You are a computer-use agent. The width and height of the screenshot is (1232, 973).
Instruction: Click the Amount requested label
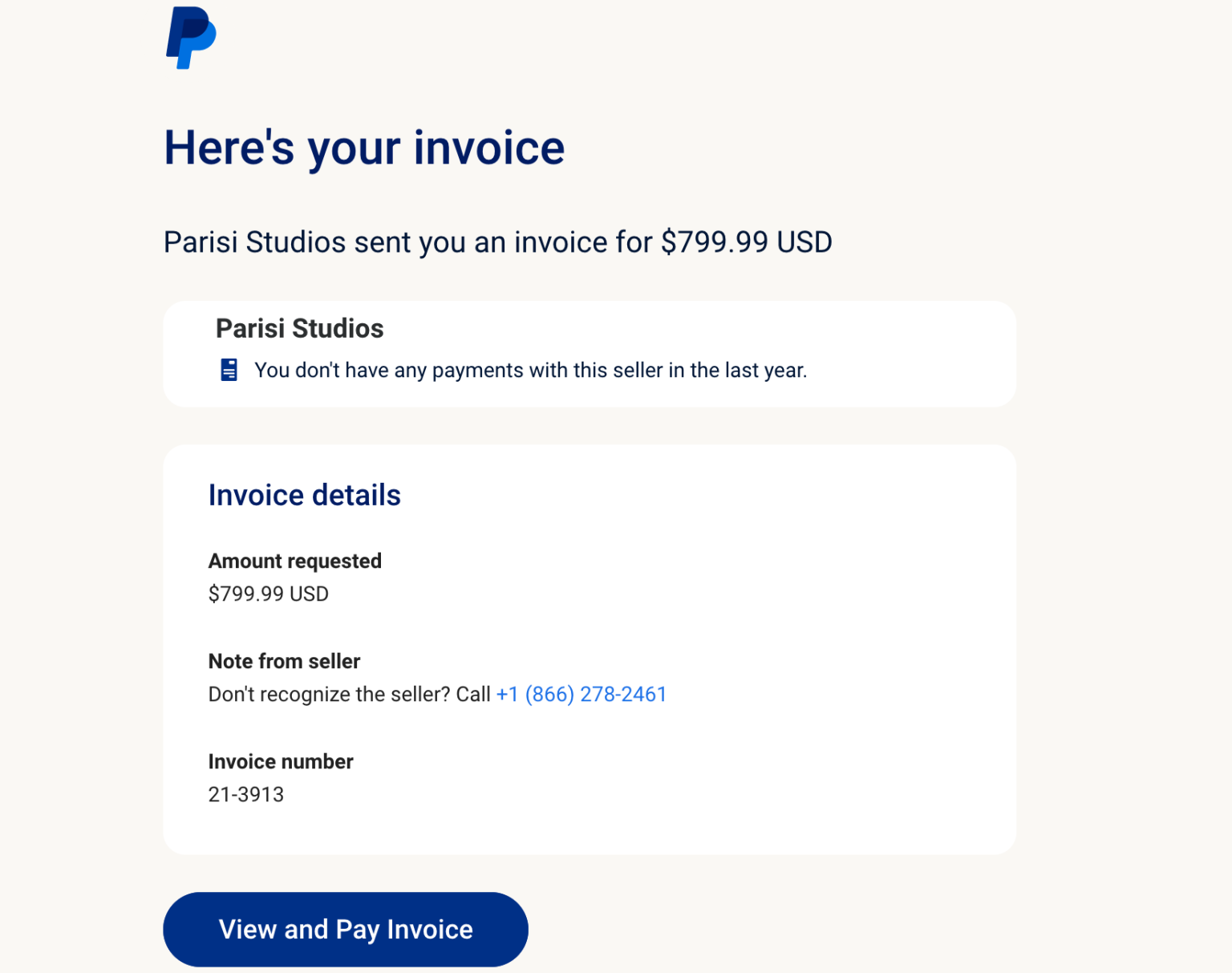tap(294, 561)
